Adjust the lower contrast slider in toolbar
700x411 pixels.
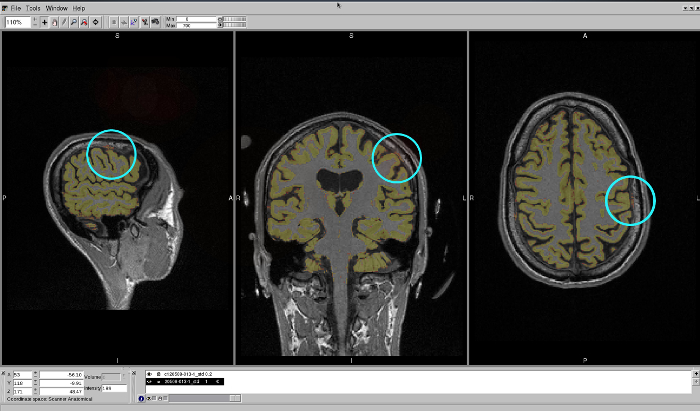click(234, 25)
